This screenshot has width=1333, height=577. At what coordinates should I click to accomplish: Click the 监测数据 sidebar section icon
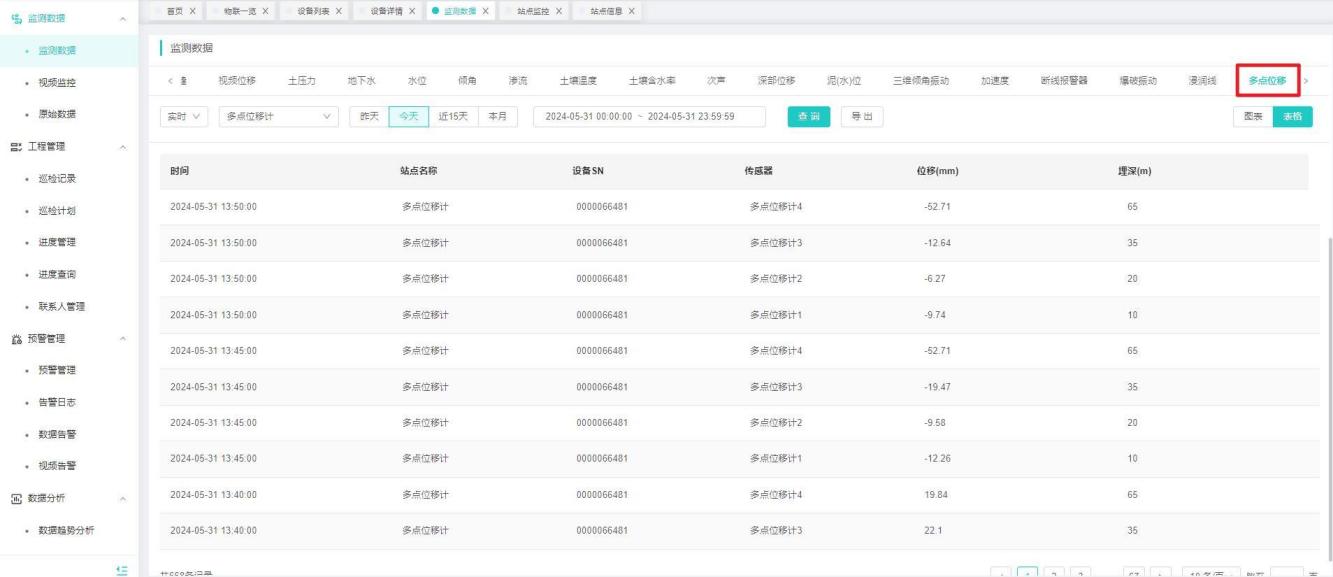16,18
